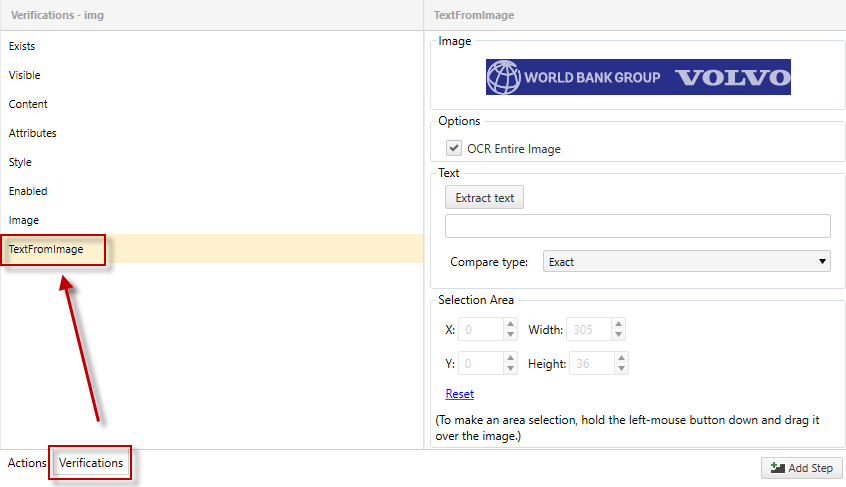Click the extracted text input field
Screen dimensions: 846x487
point(637,226)
